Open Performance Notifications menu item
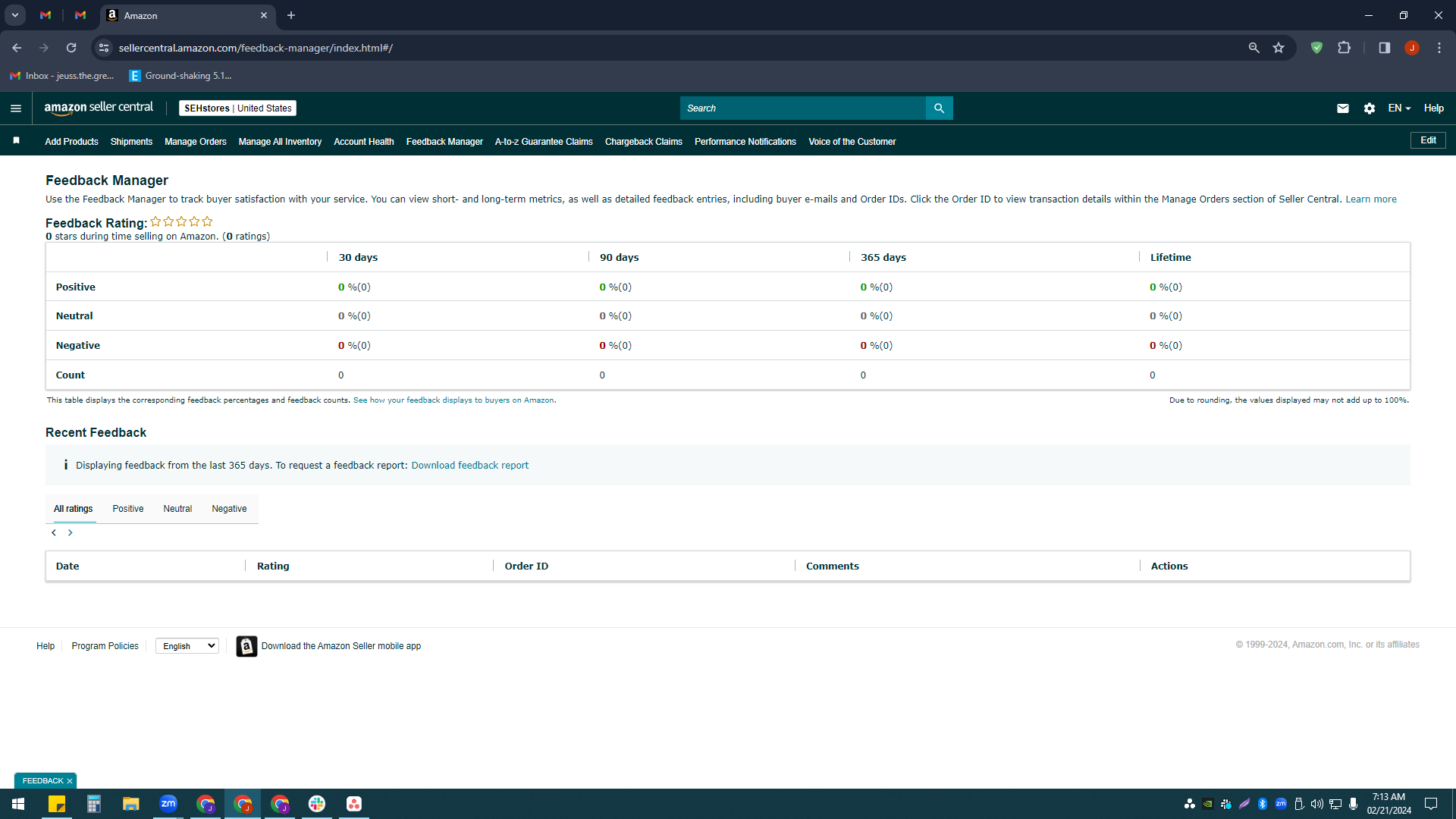 (x=745, y=142)
